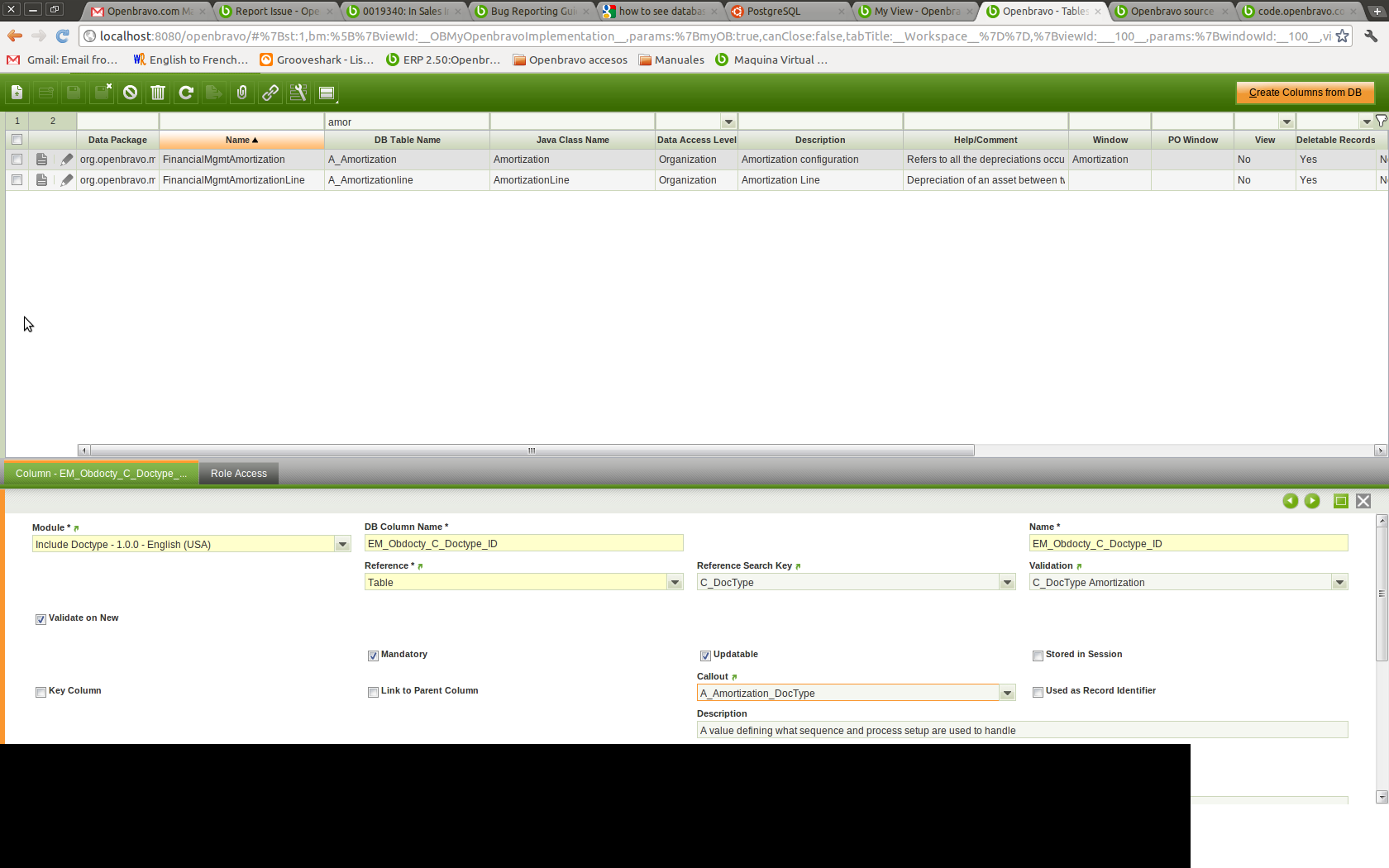Screen dimensions: 1389x868
Task: Click the horizontal grid scrollbar thumb
Action: [x=532, y=451]
